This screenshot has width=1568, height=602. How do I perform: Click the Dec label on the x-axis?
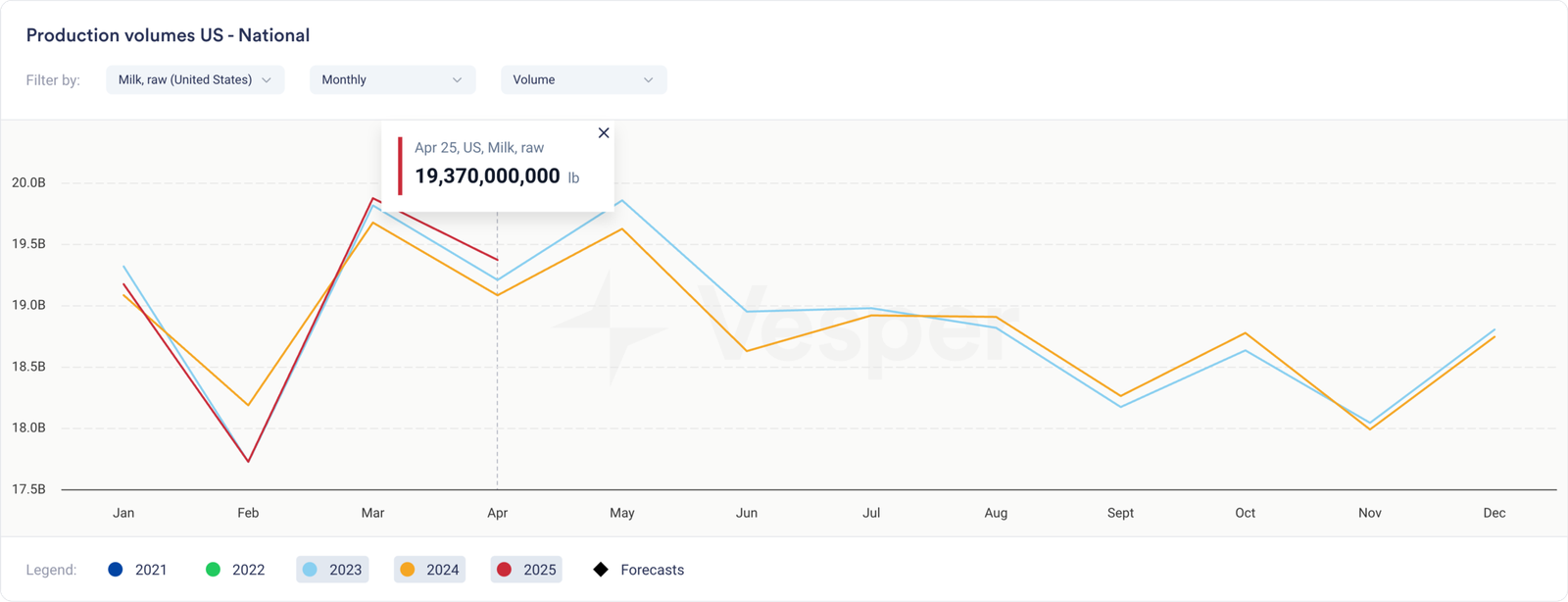tap(1494, 513)
